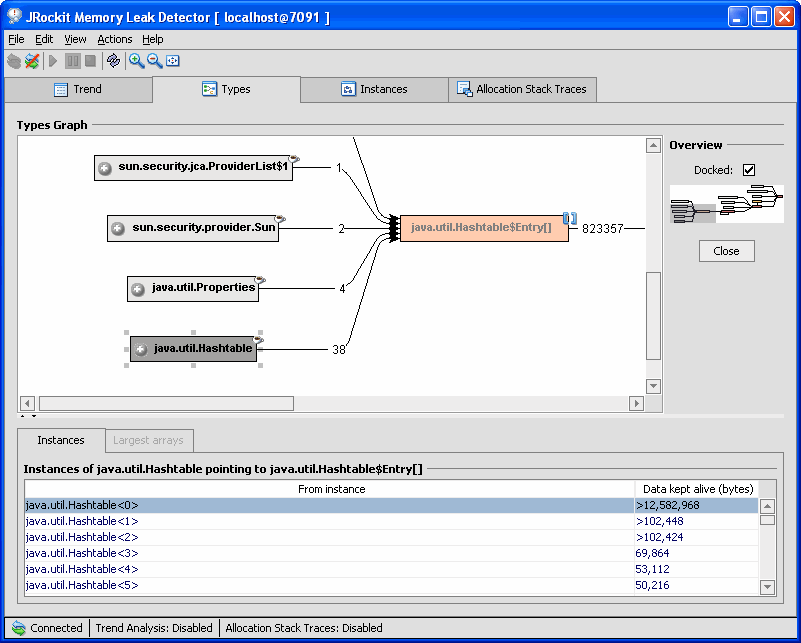Click Trend Analysis: Disabled status entry
Viewport: 801px width, 643px height.
[x=154, y=628]
